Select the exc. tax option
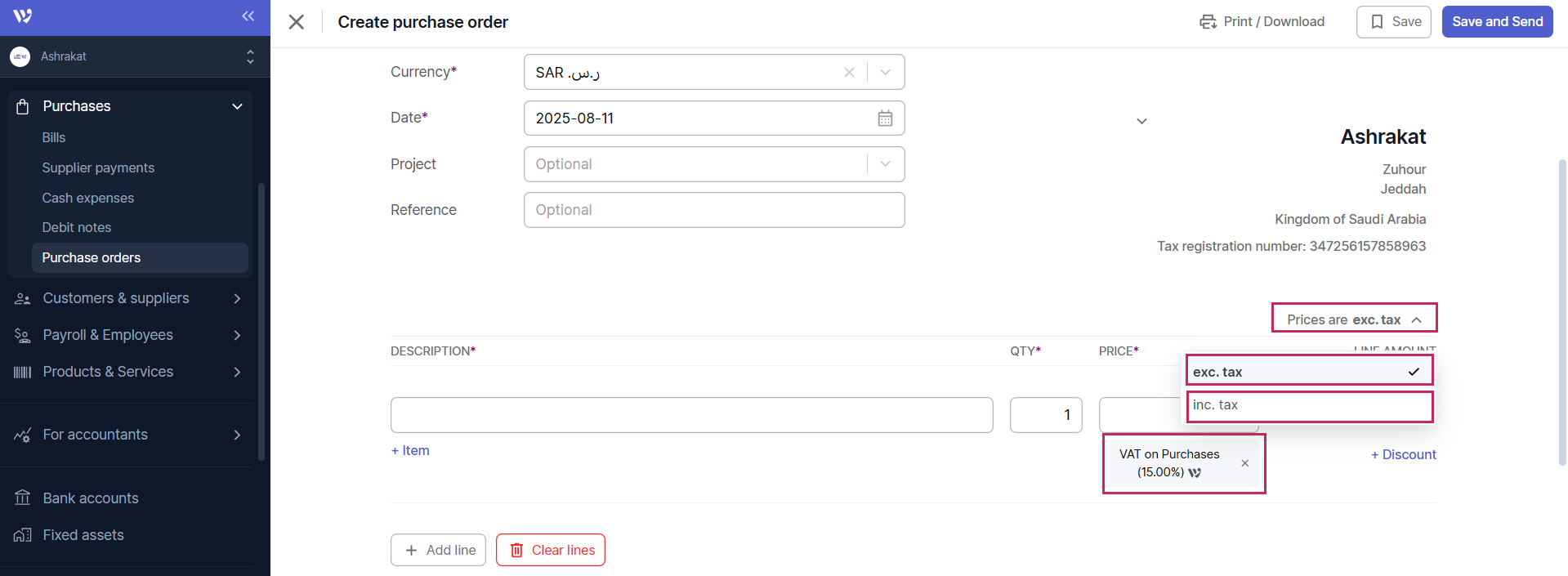Image resolution: width=1568 pixels, height=576 pixels. (x=1308, y=372)
